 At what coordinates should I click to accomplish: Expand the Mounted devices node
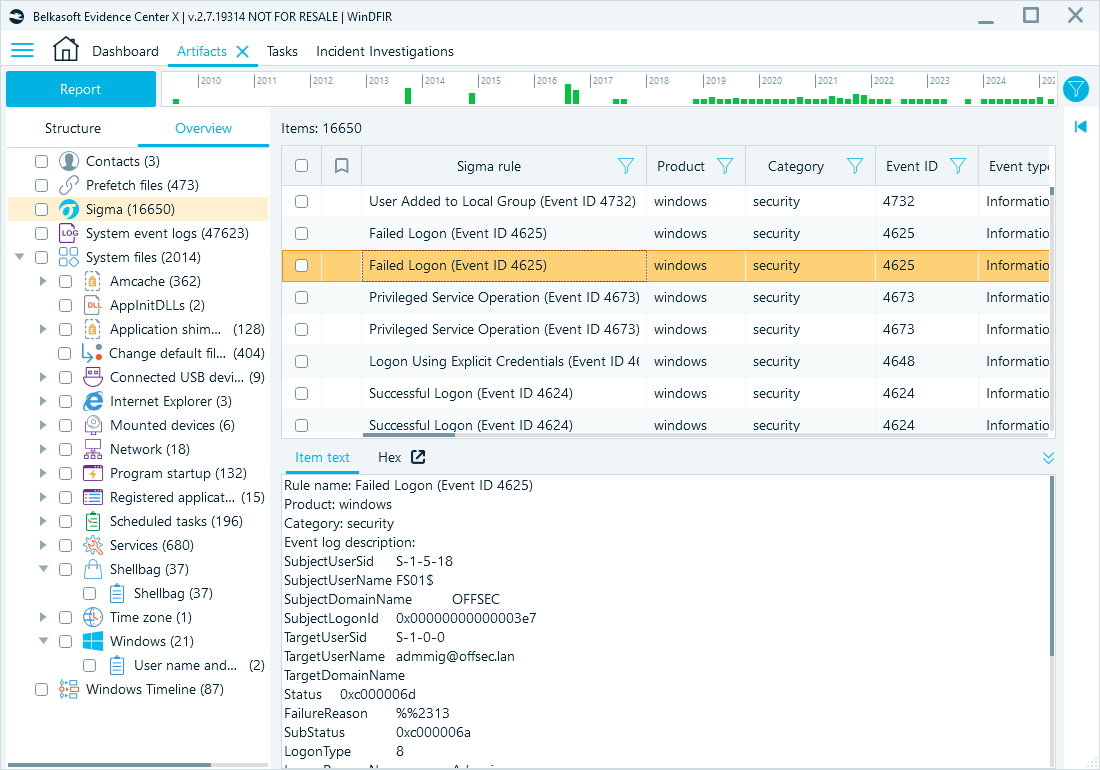pos(43,425)
